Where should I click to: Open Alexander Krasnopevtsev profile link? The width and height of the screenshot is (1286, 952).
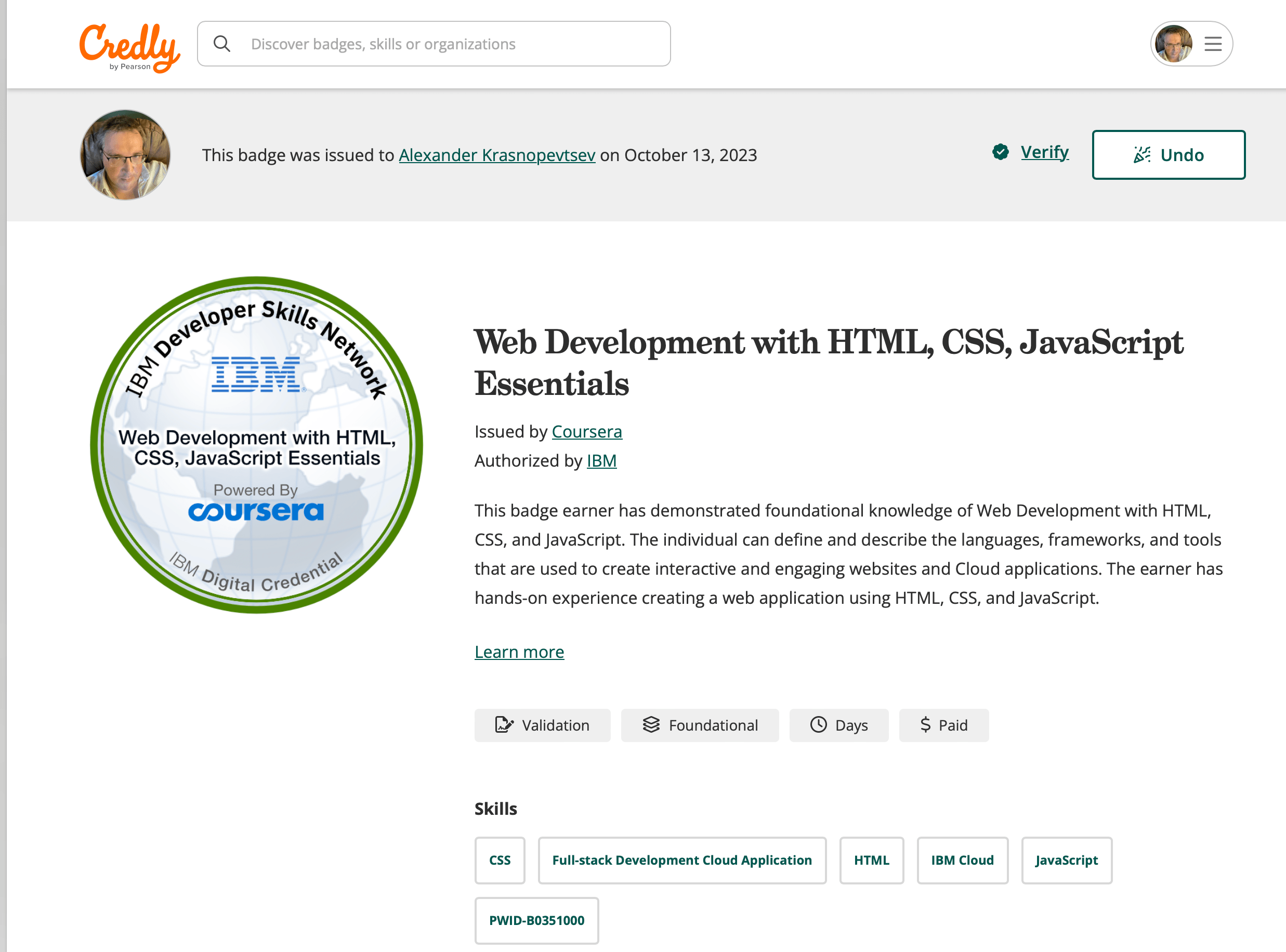[x=497, y=155]
